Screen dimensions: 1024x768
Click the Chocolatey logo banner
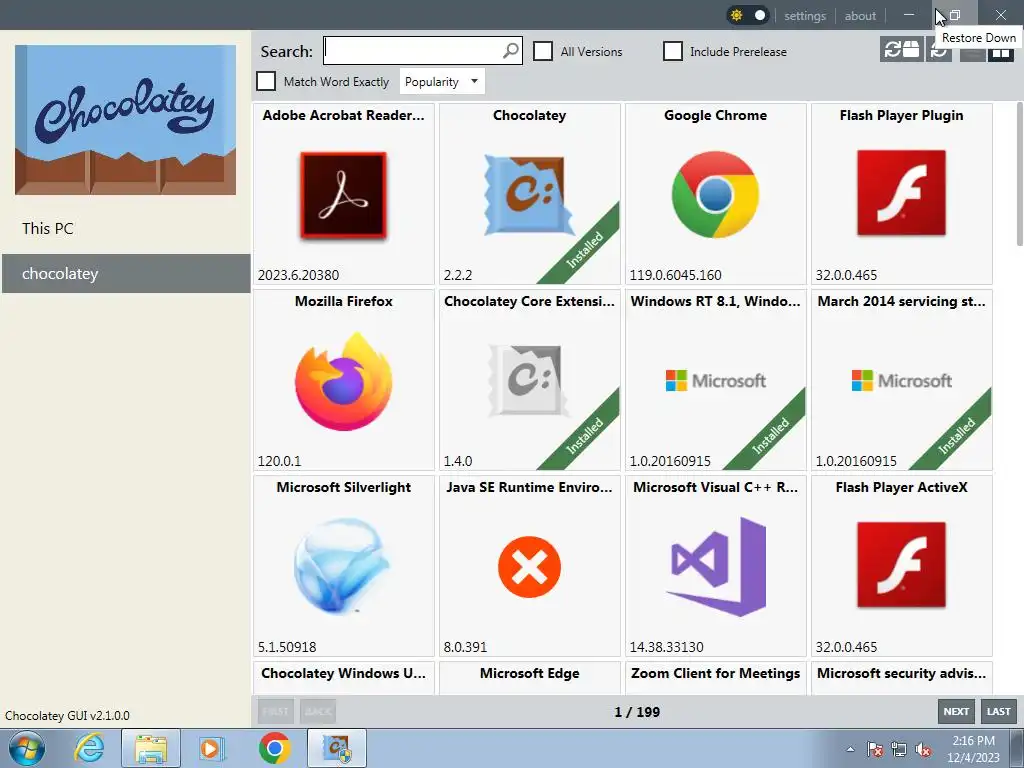click(x=125, y=120)
